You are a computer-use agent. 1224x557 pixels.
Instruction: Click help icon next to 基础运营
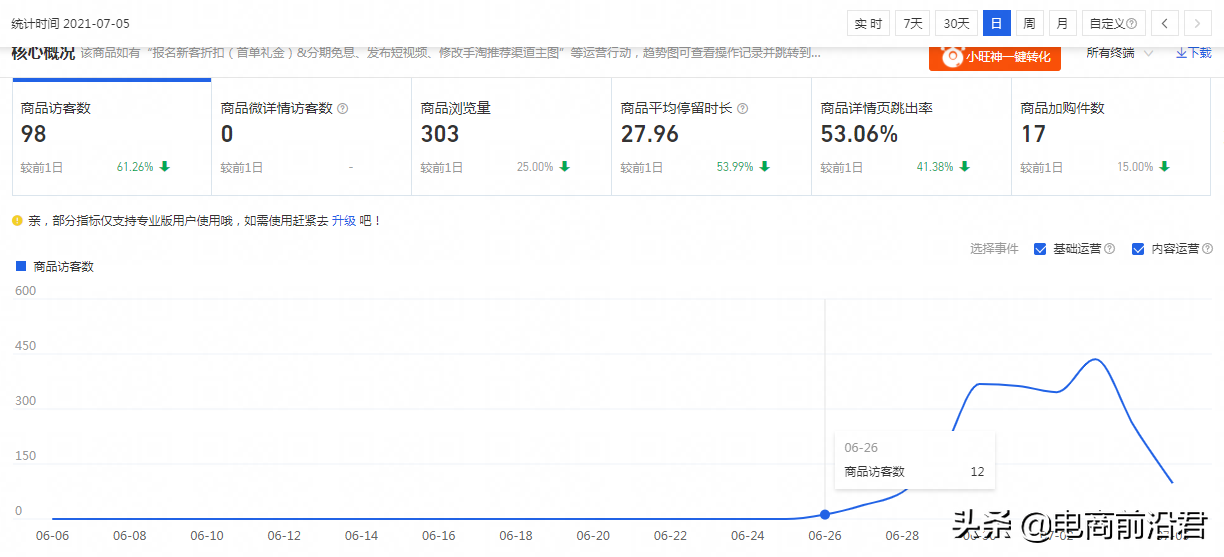click(1109, 249)
